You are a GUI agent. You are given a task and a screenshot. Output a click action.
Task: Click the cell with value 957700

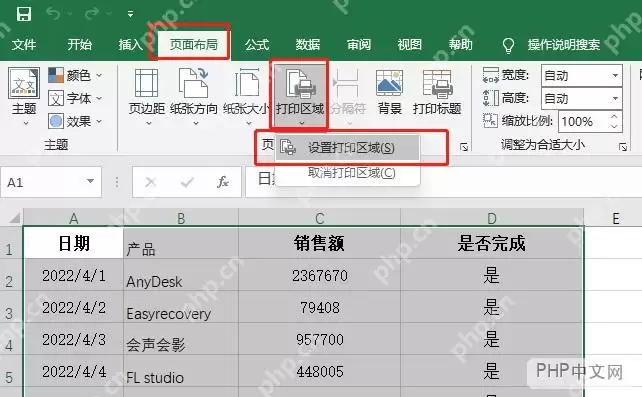[319, 339]
